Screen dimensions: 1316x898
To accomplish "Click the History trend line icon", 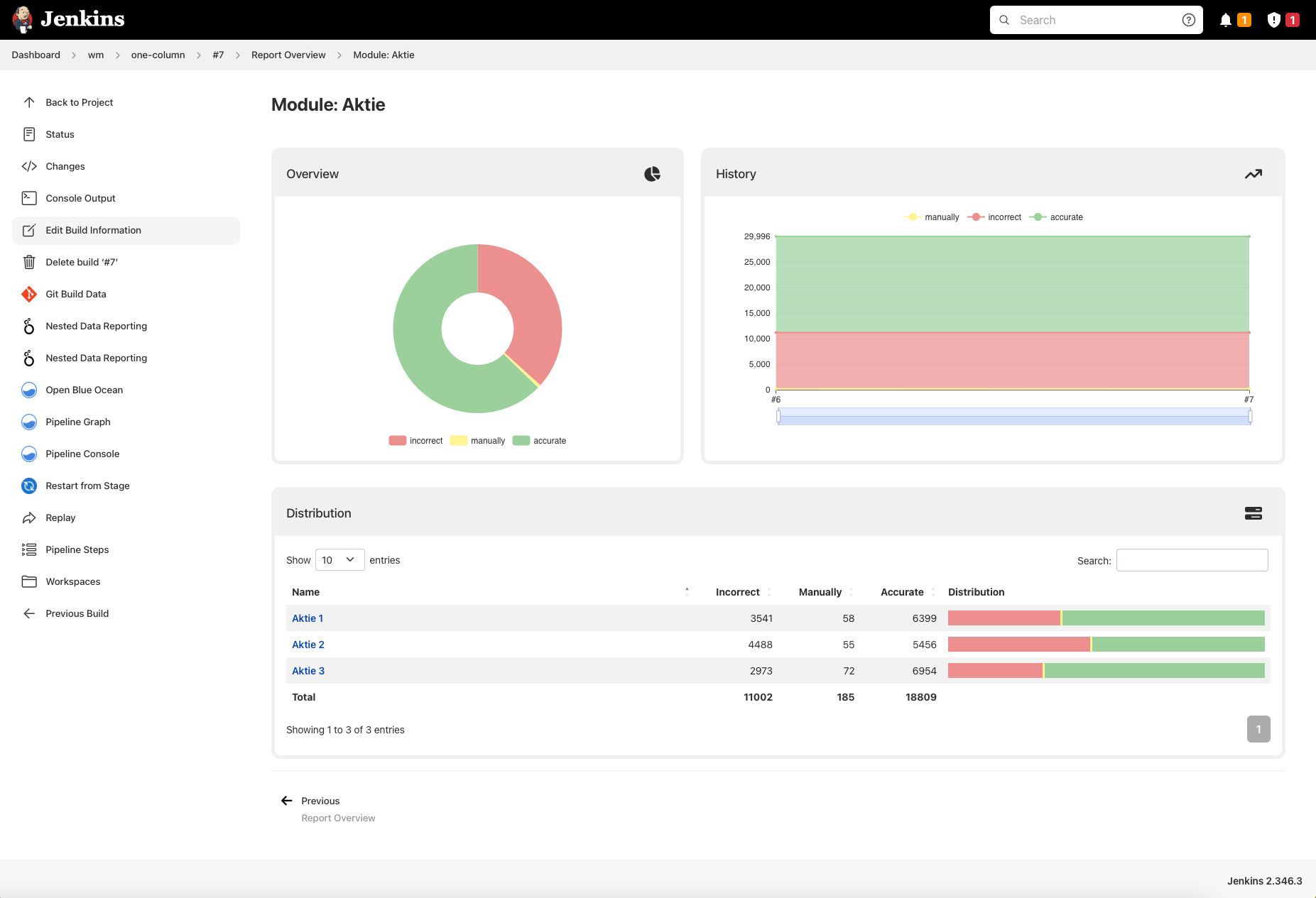I will coord(1254,174).
